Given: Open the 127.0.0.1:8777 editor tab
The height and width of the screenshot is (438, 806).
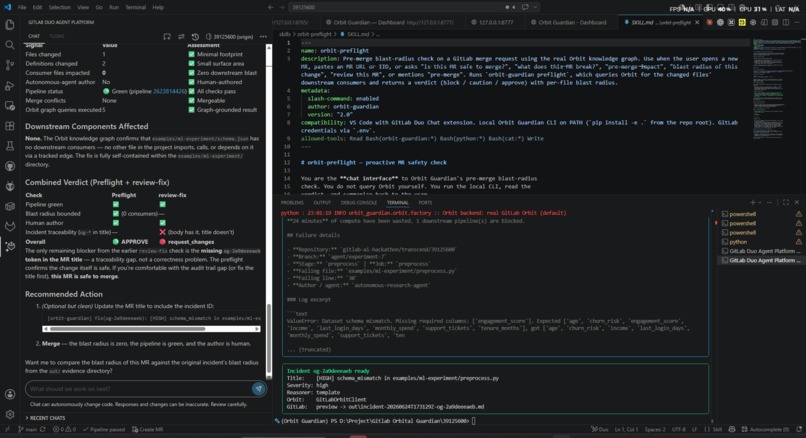Looking at the screenshot, I should point(491,22).
